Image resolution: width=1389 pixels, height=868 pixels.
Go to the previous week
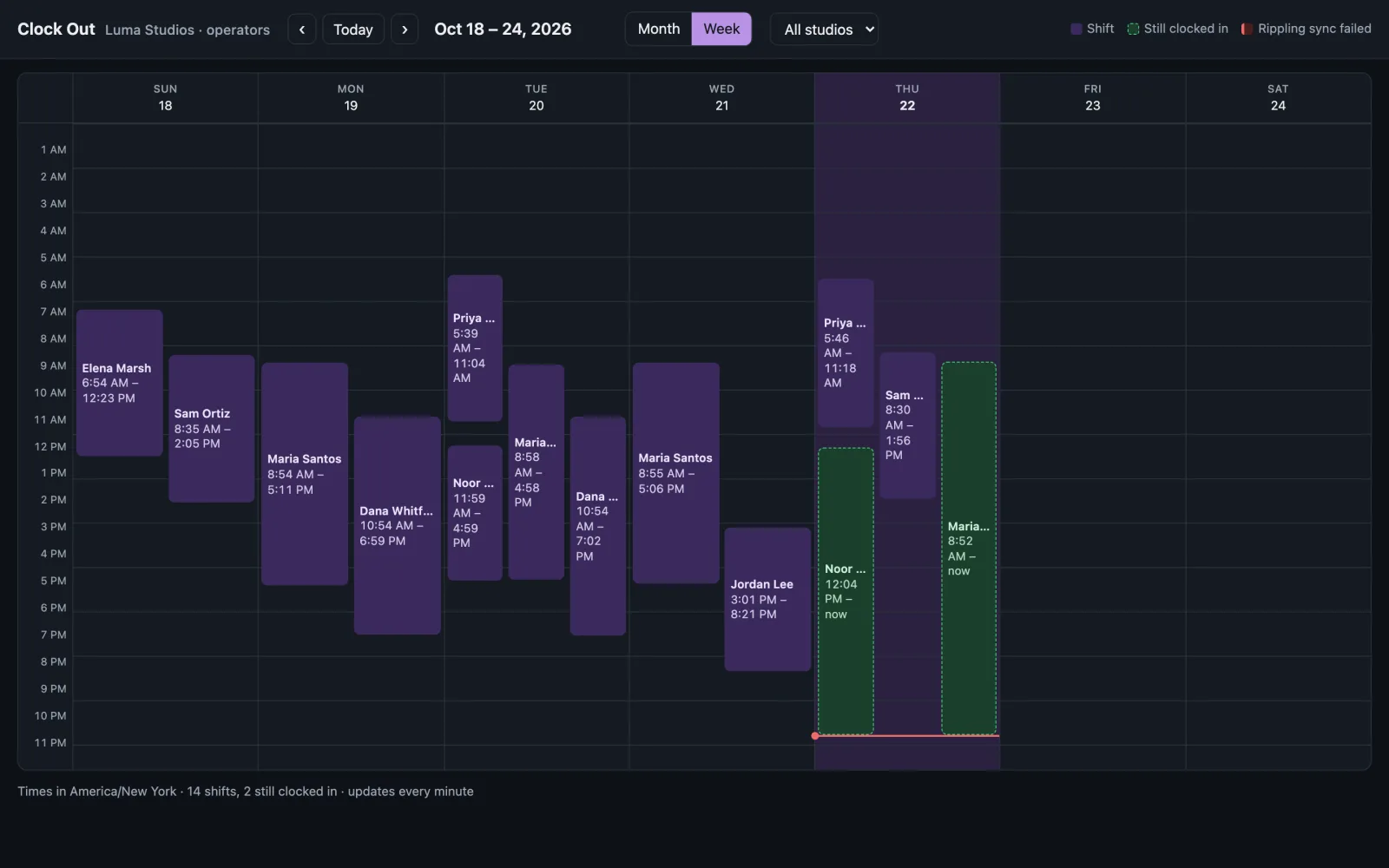[x=301, y=30]
